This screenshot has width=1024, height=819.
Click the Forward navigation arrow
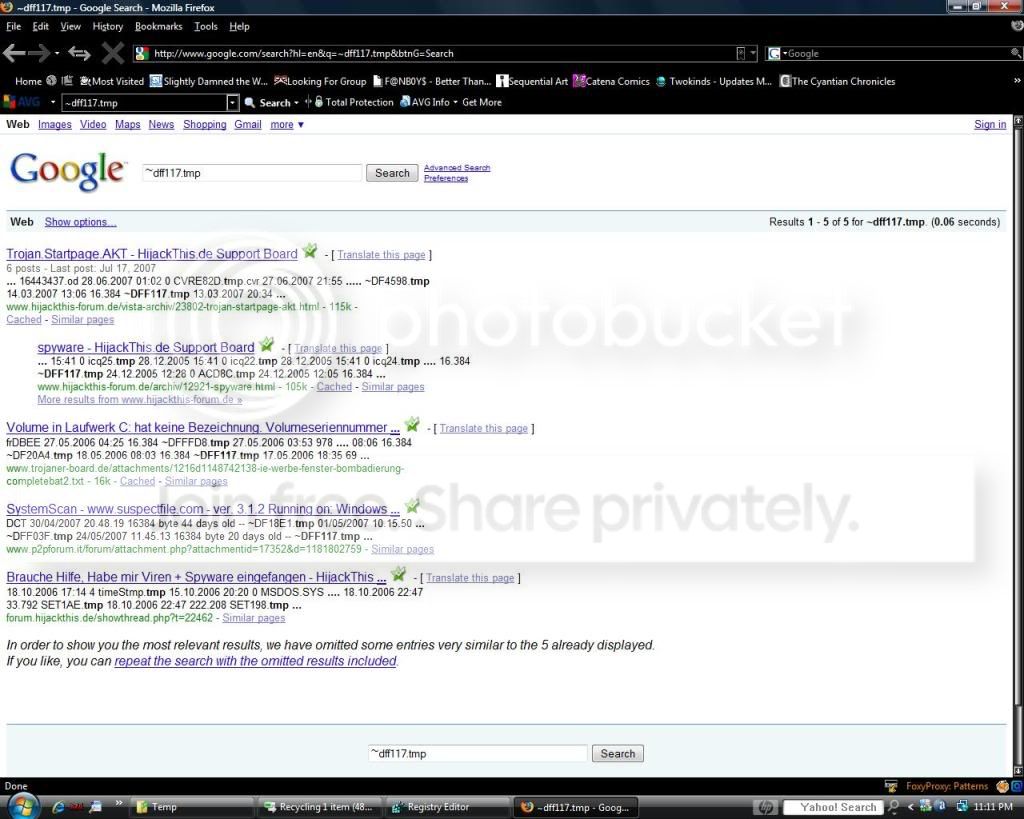coord(40,54)
